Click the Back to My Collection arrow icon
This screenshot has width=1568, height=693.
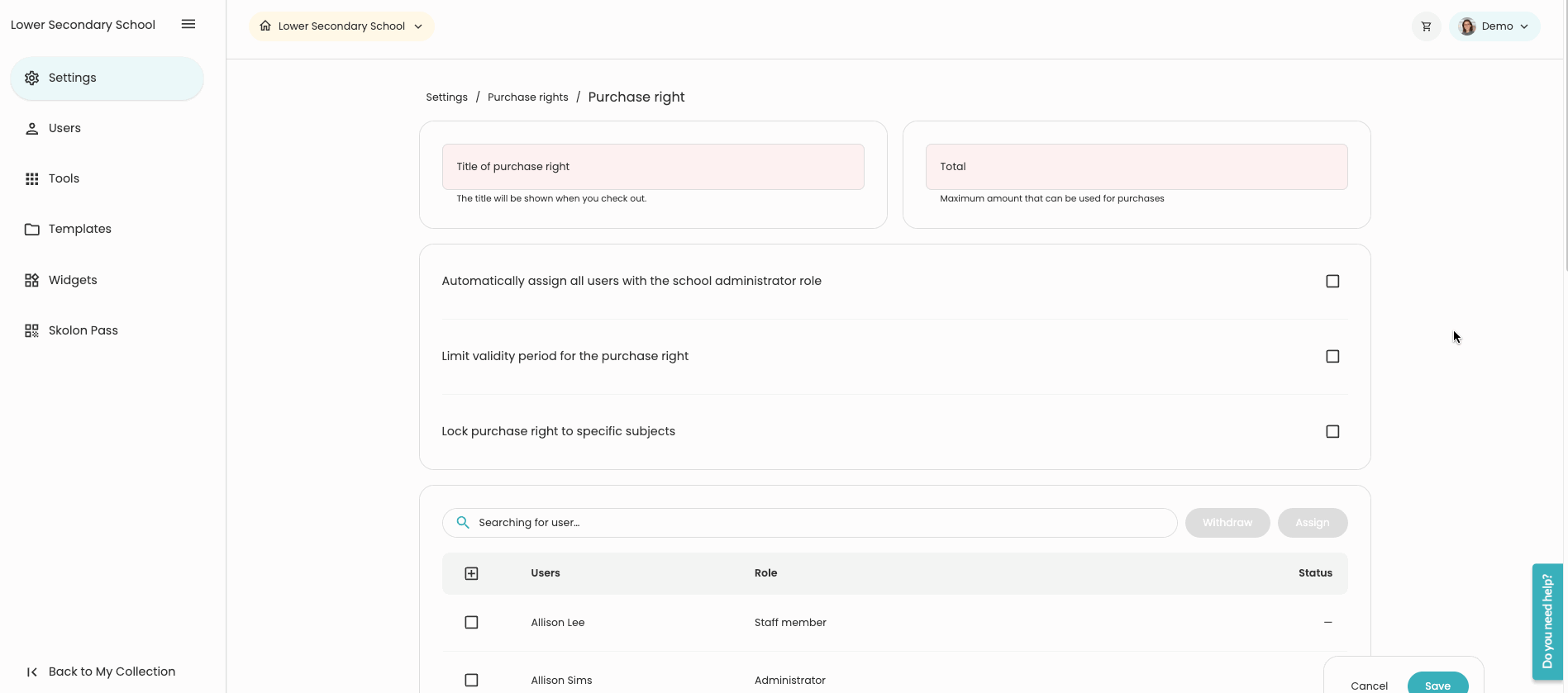[x=32, y=672]
